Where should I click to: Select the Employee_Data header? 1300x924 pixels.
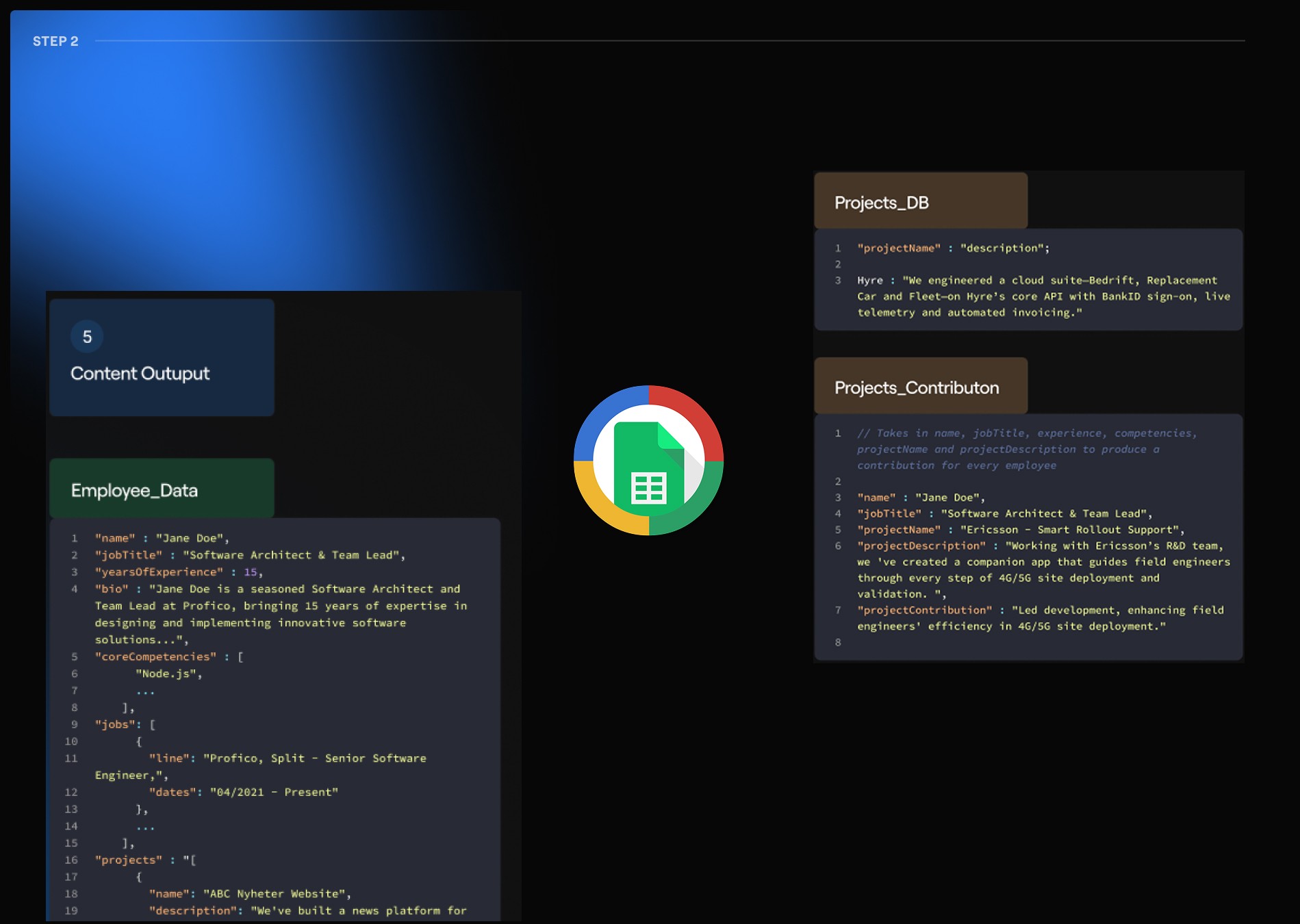(135, 490)
